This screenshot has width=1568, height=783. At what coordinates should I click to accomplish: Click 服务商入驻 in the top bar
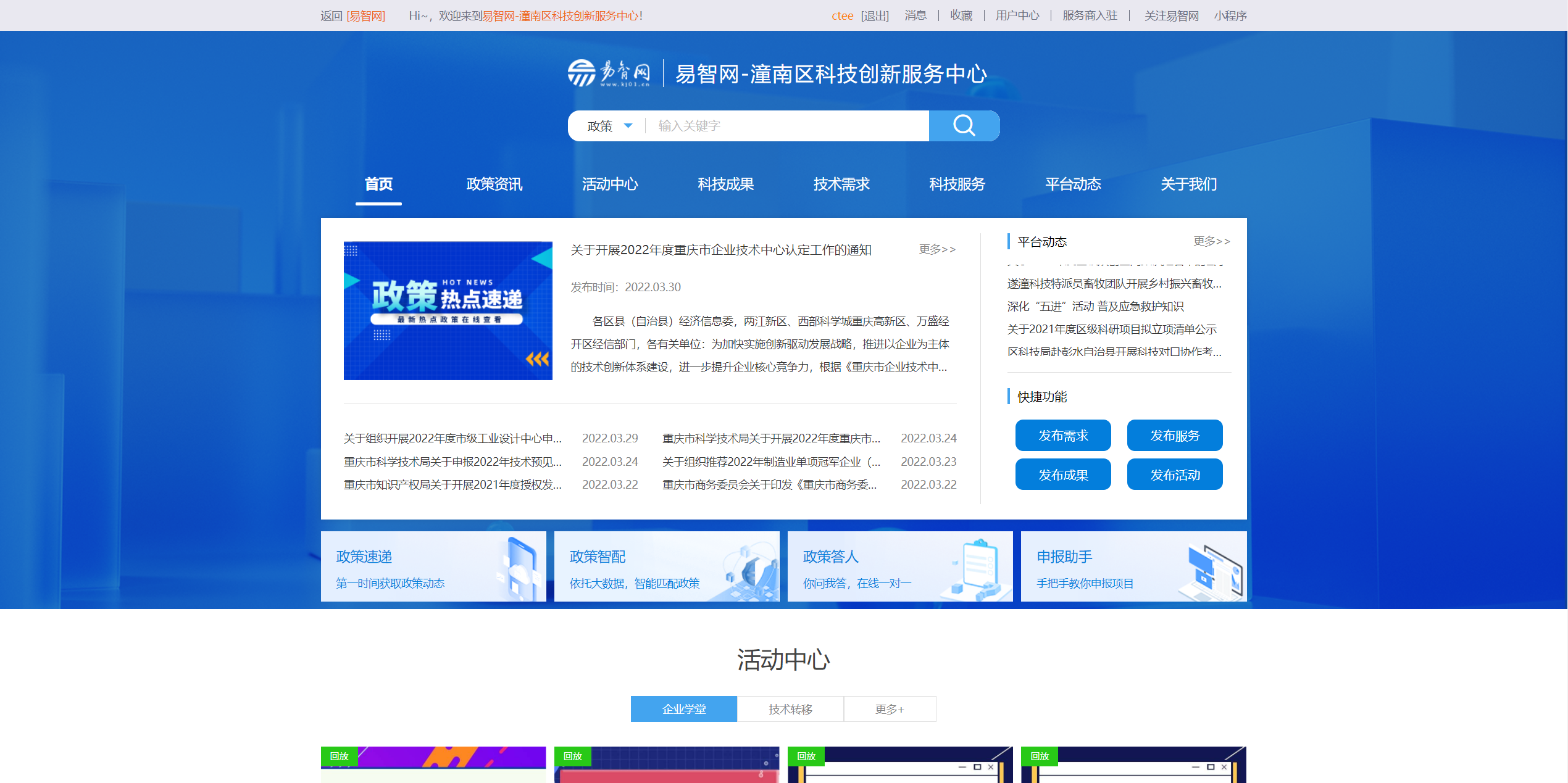[x=1090, y=15]
